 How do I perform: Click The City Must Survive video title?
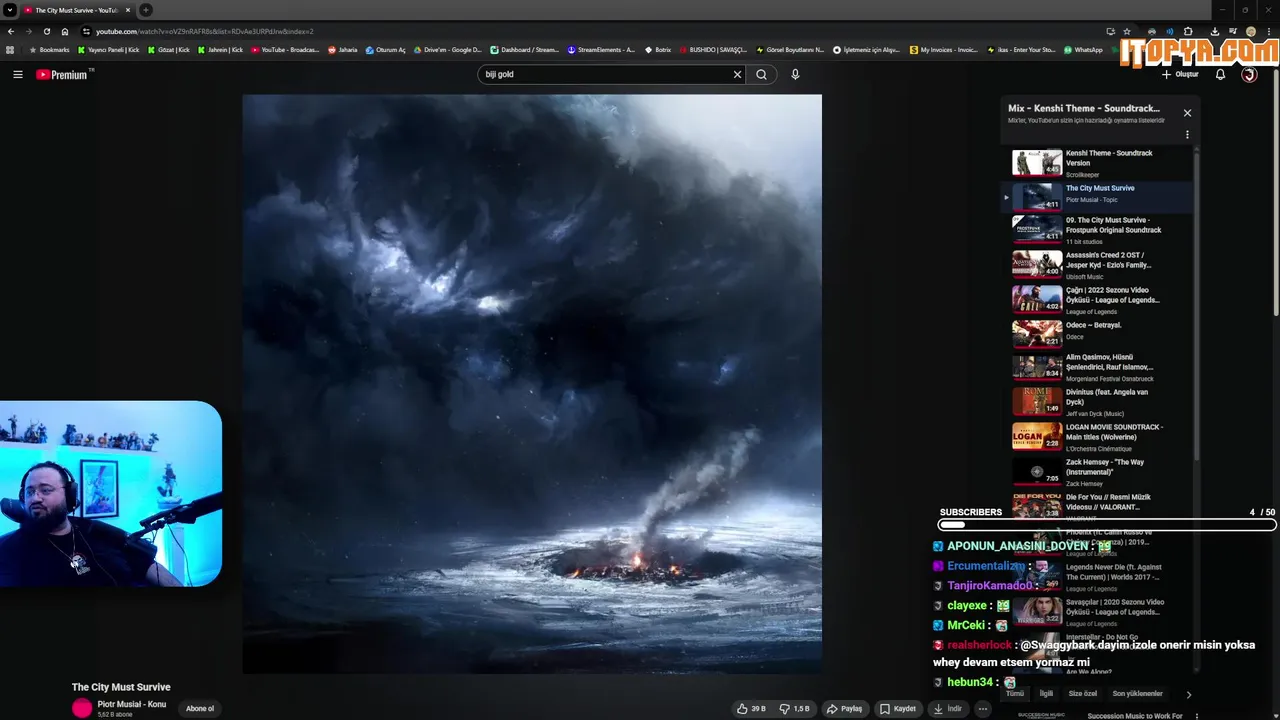pyautogui.click(x=121, y=687)
